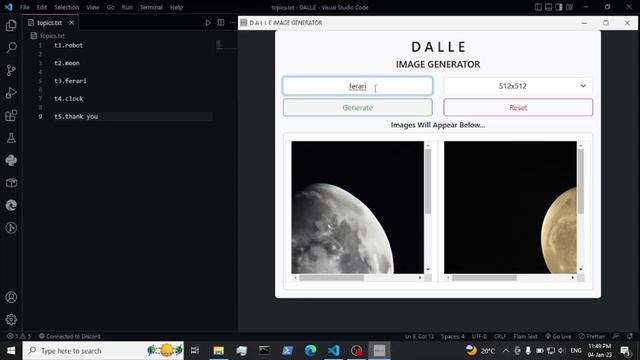Open Microsoft Edge from the taskbar
This screenshot has height=360, width=640.
pyautogui.click(x=311, y=351)
